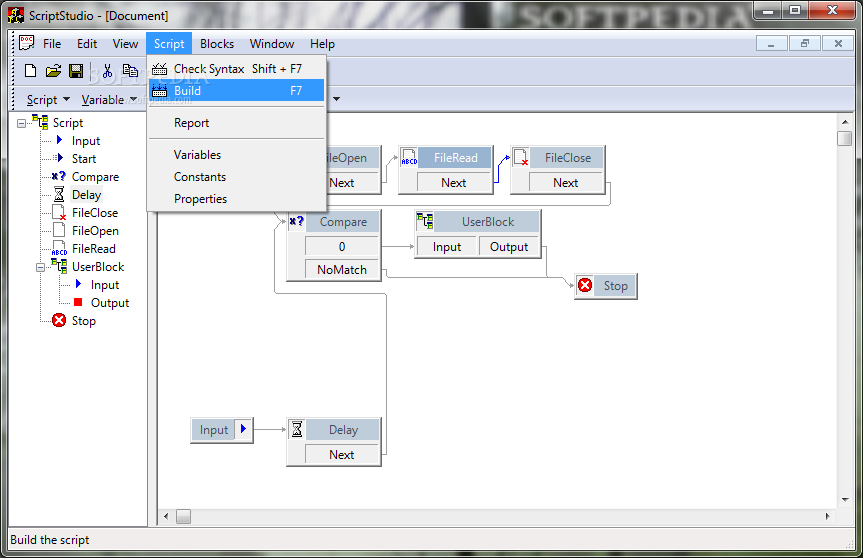This screenshot has height=558, width=863.
Task: Click the Script root tree icon
Action: [40, 122]
